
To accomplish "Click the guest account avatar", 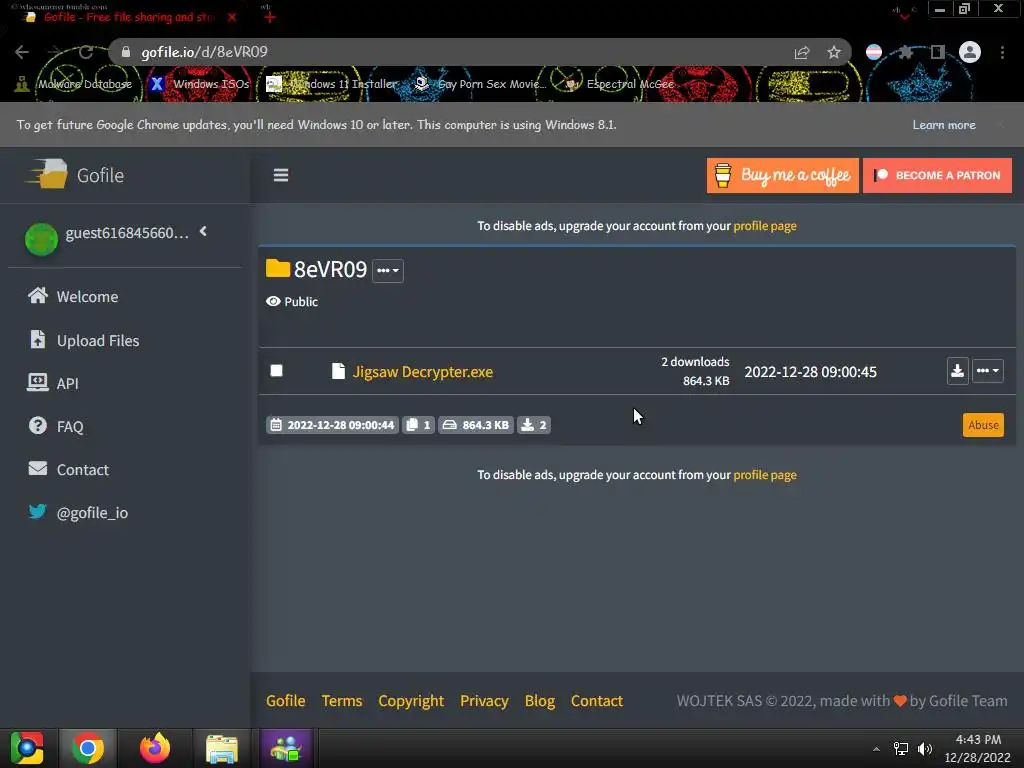I will point(41,239).
